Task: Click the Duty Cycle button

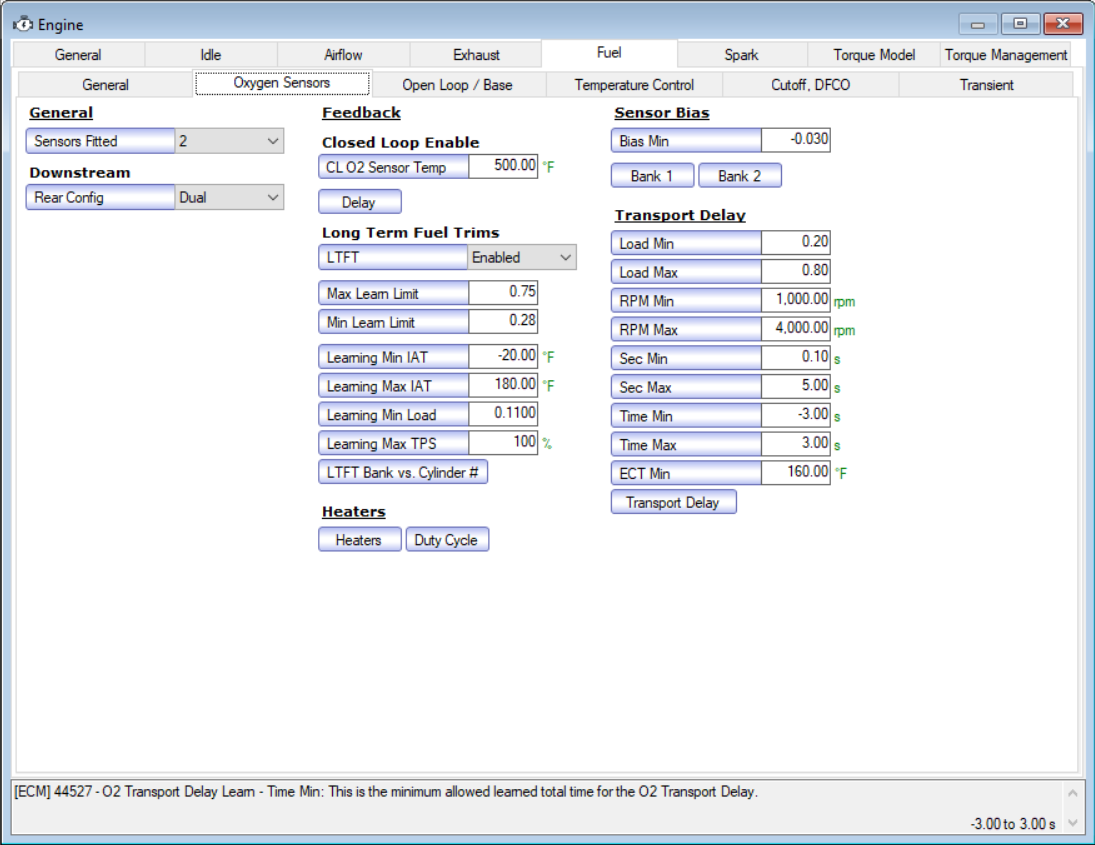Action: click(446, 540)
